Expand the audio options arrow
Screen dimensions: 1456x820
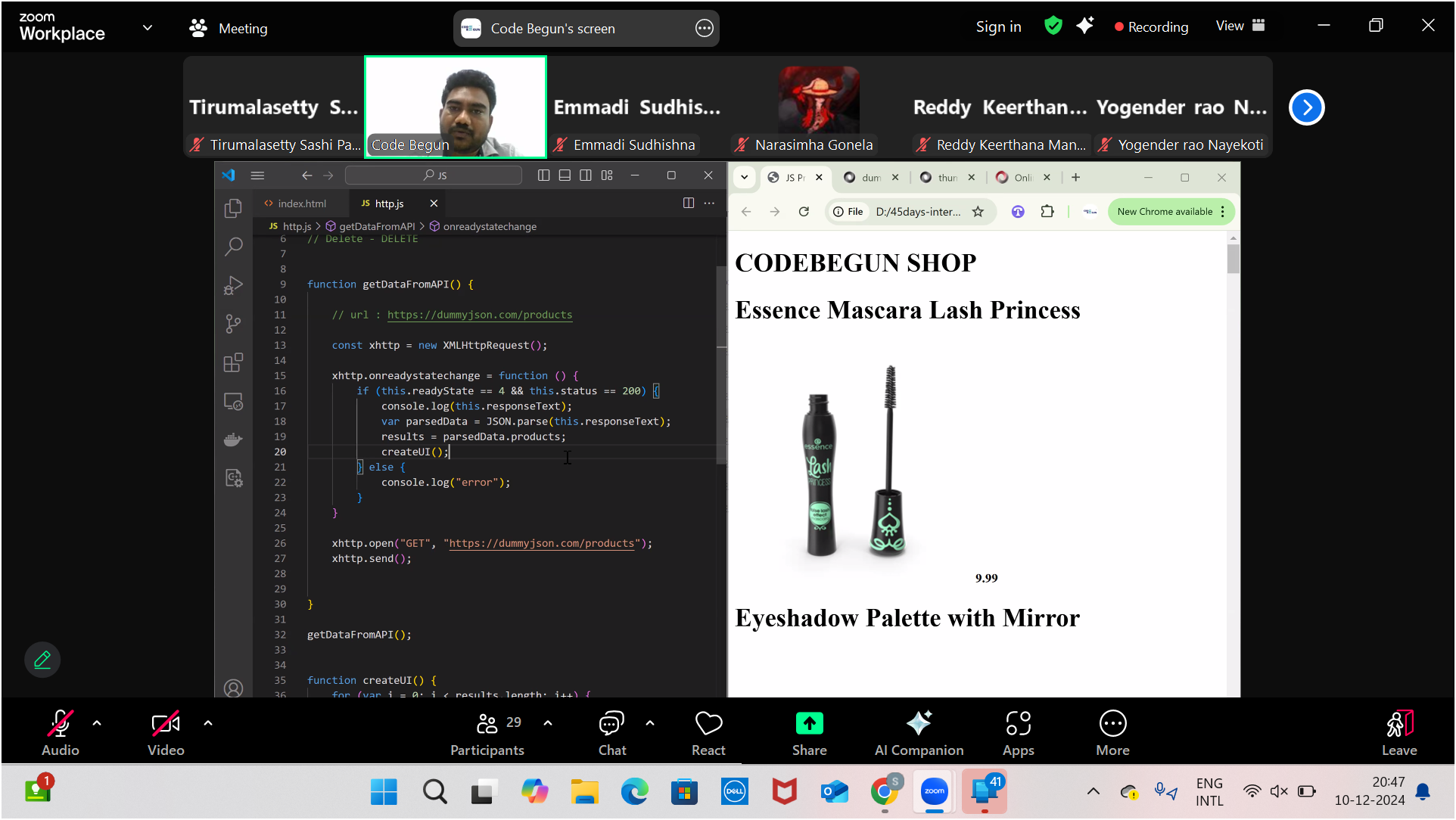pos(97,723)
